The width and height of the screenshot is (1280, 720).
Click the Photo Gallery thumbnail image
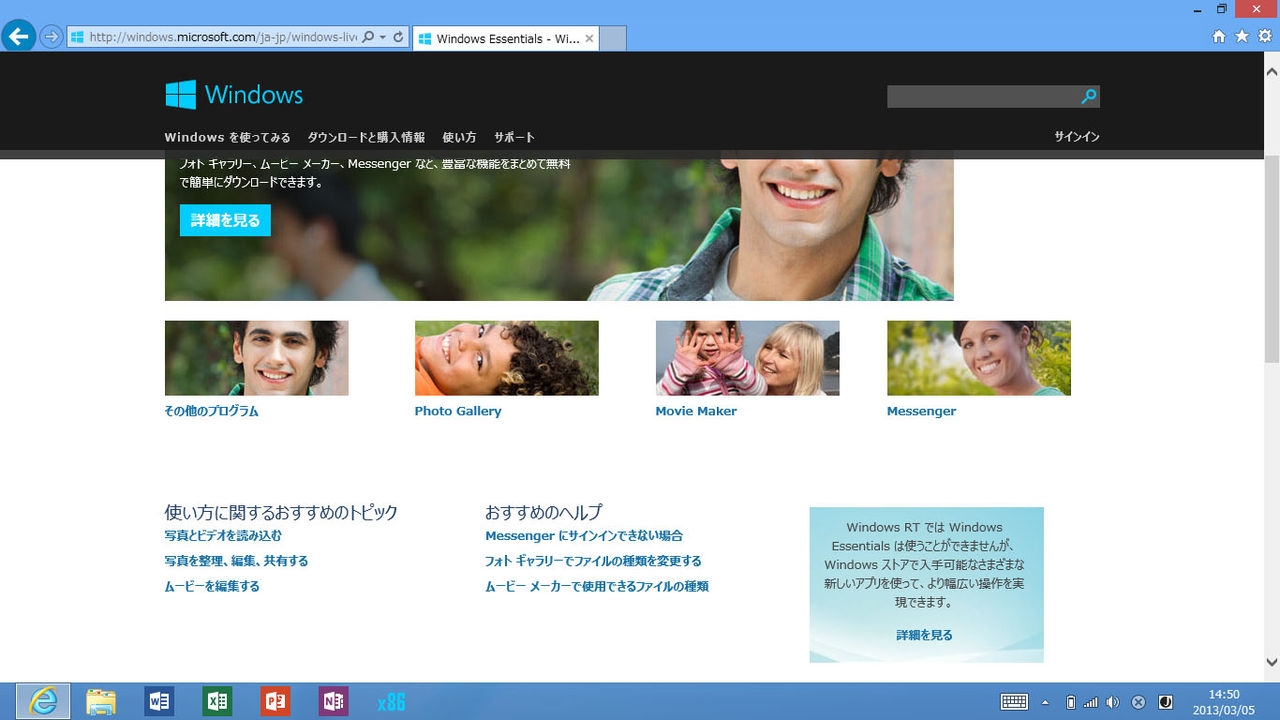coord(506,358)
